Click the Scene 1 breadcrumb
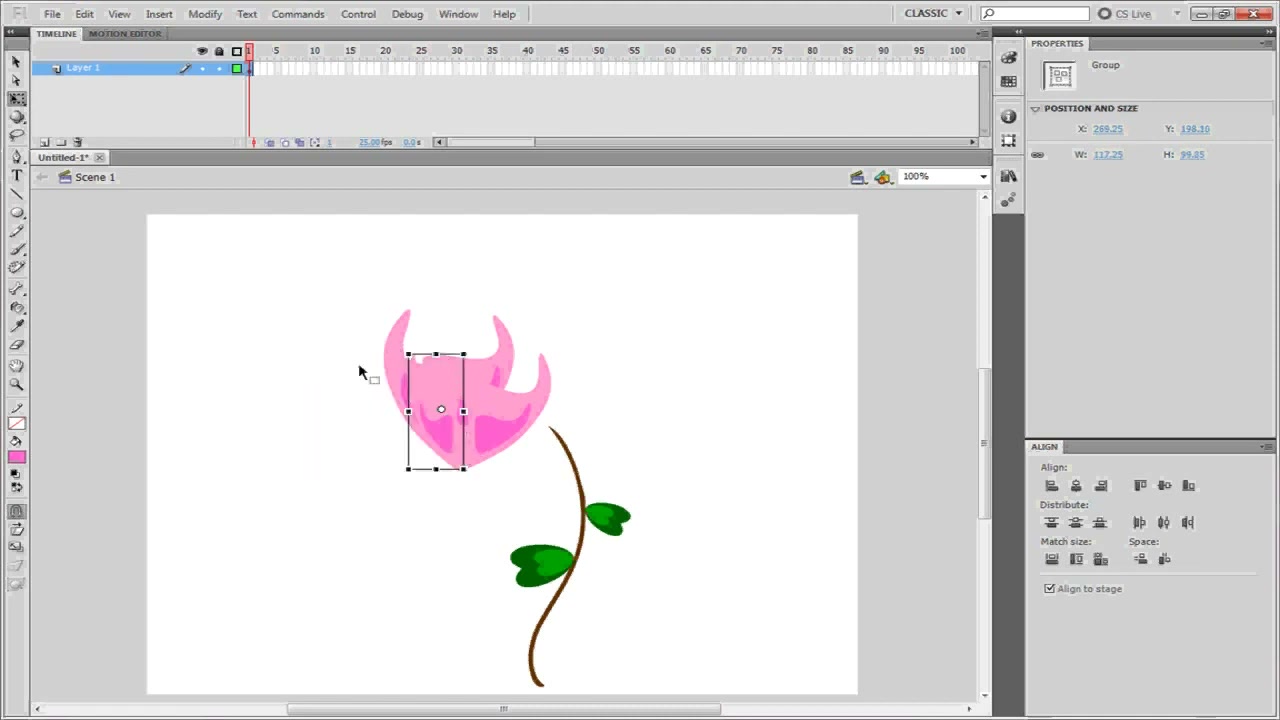Screen dimensions: 1280x720 [95, 177]
